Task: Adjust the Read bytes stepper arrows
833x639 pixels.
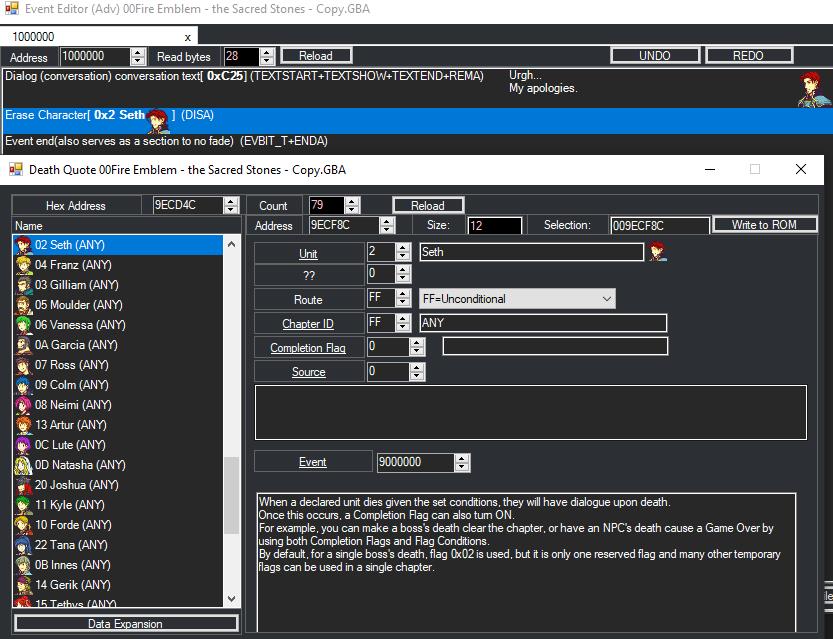Action: (x=267, y=56)
